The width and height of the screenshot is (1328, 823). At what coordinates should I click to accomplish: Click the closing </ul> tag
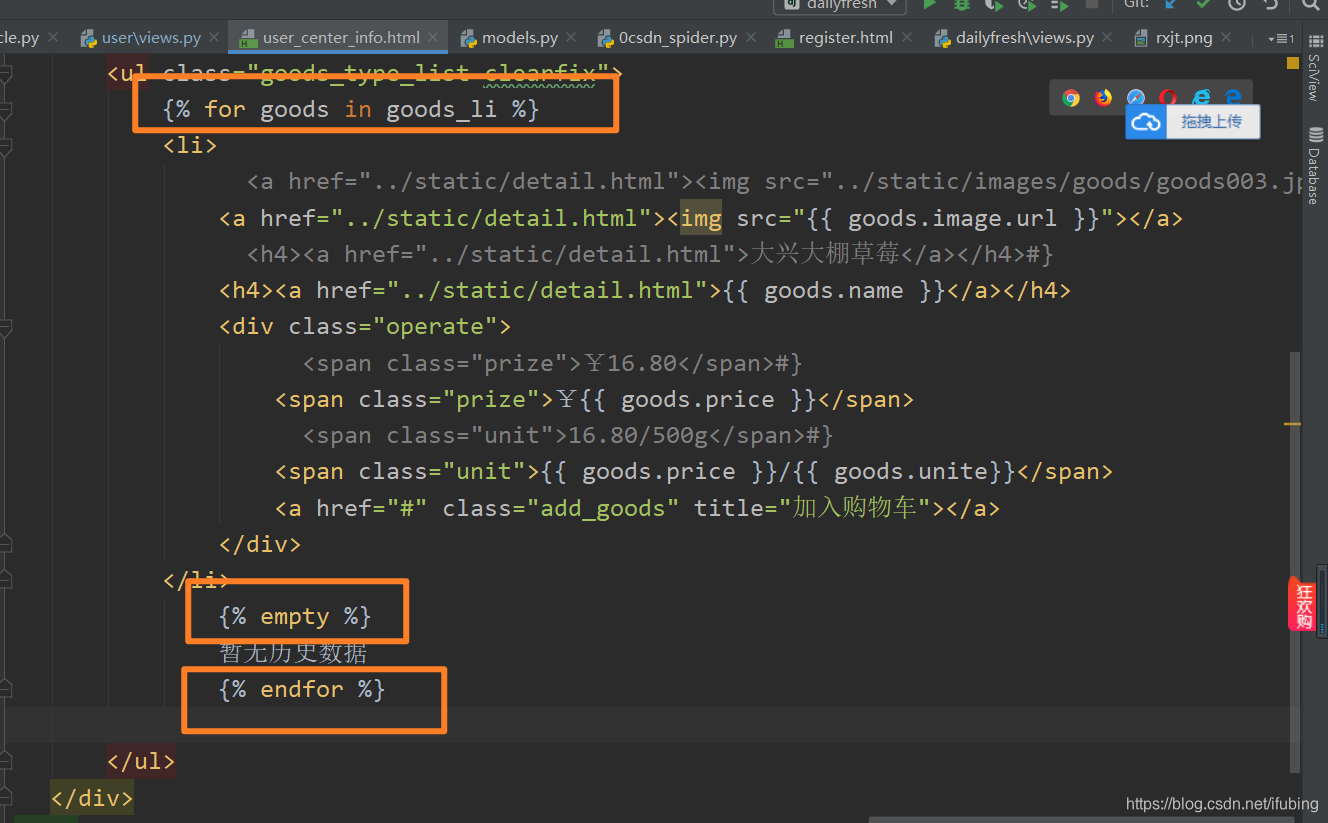click(x=141, y=761)
